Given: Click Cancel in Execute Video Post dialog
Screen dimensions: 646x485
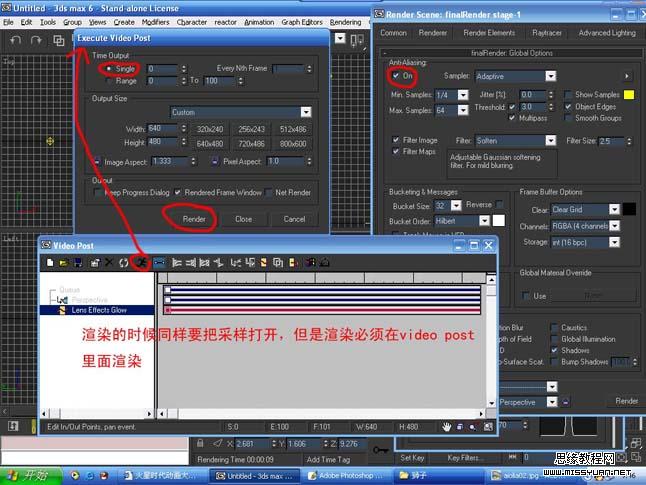Looking at the screenshot, I should [x=294, y=219].
